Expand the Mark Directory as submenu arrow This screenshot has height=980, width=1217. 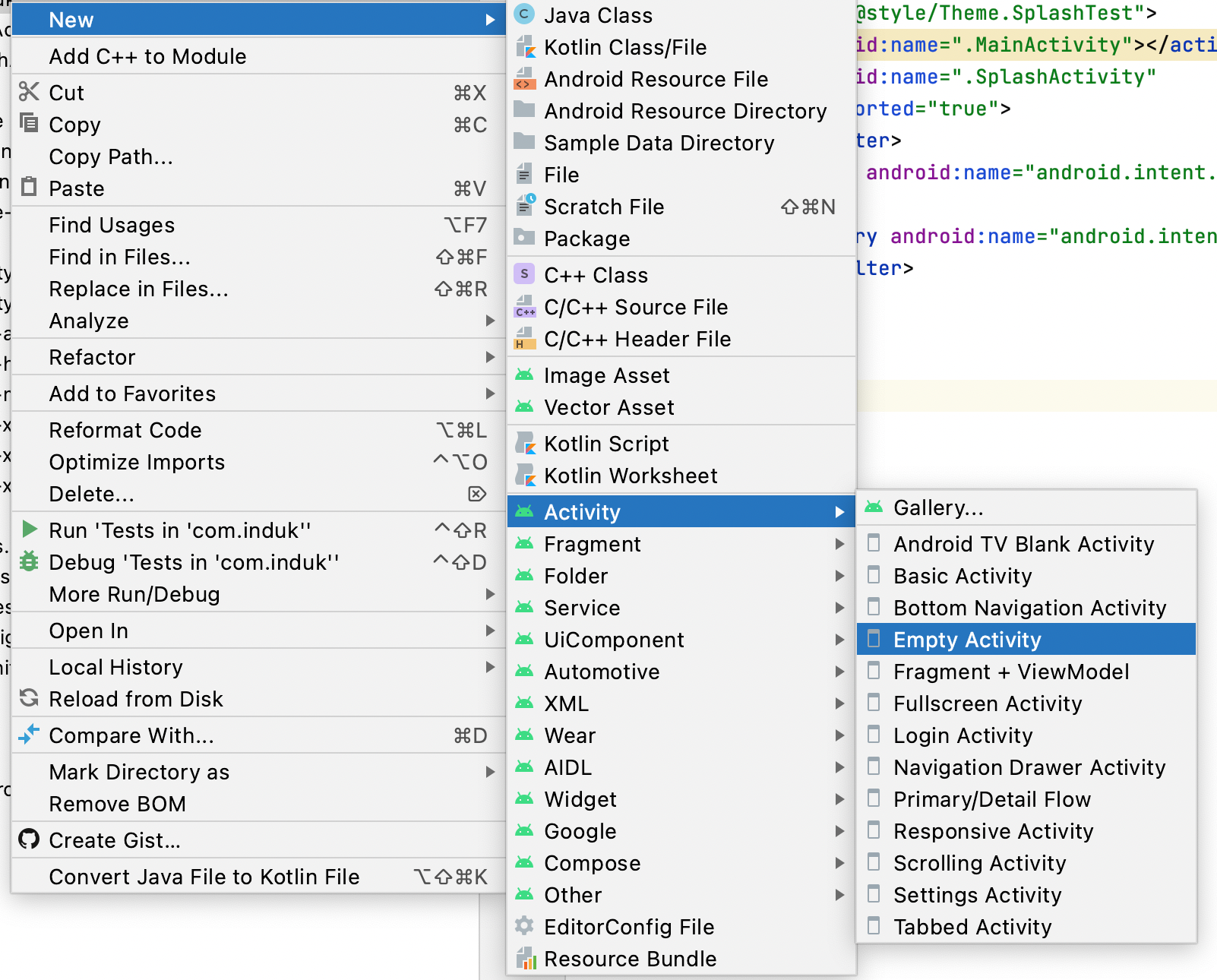tap(490, 772)
